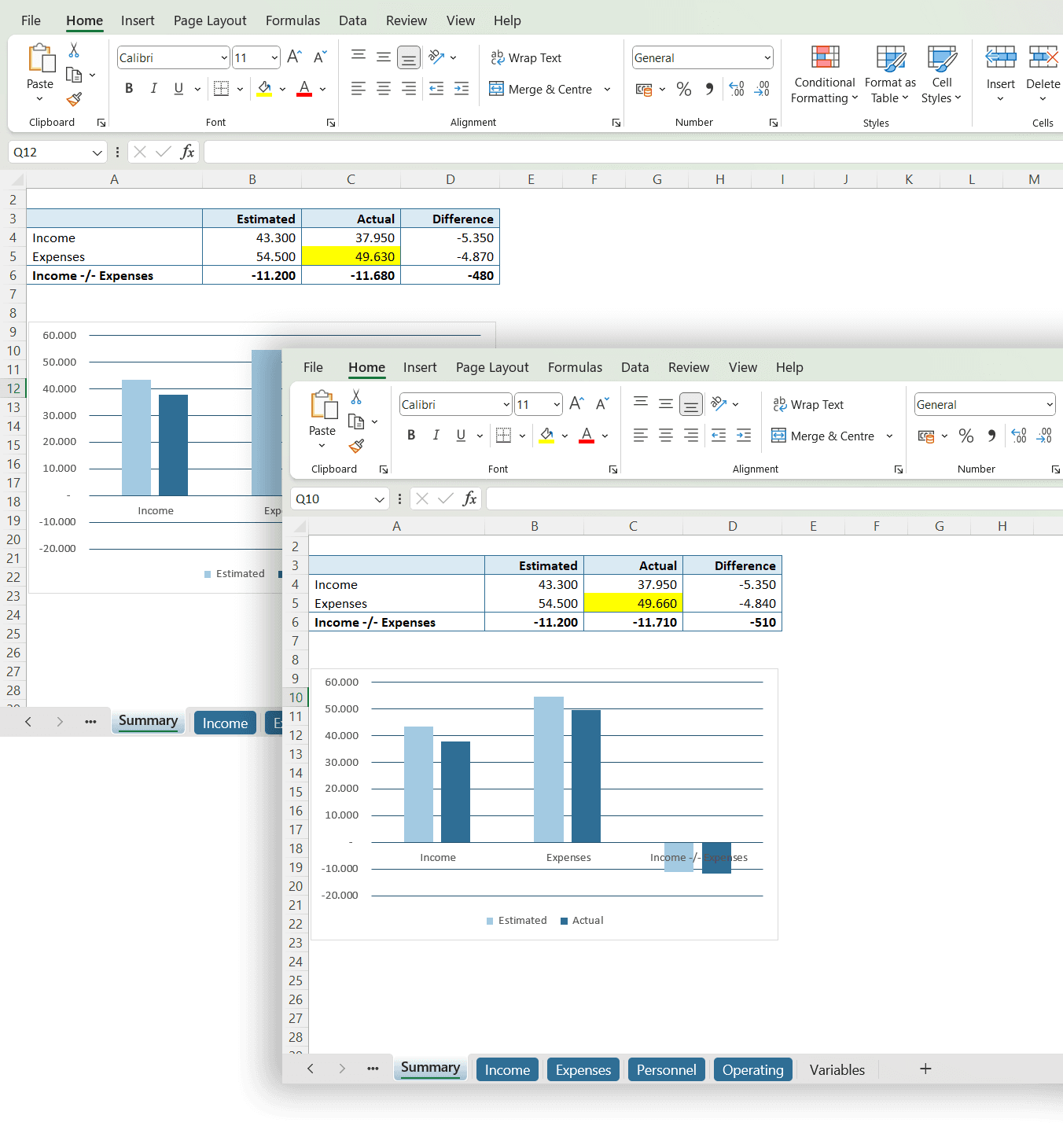Click the Increase Decimal icon

(1019, 436)
